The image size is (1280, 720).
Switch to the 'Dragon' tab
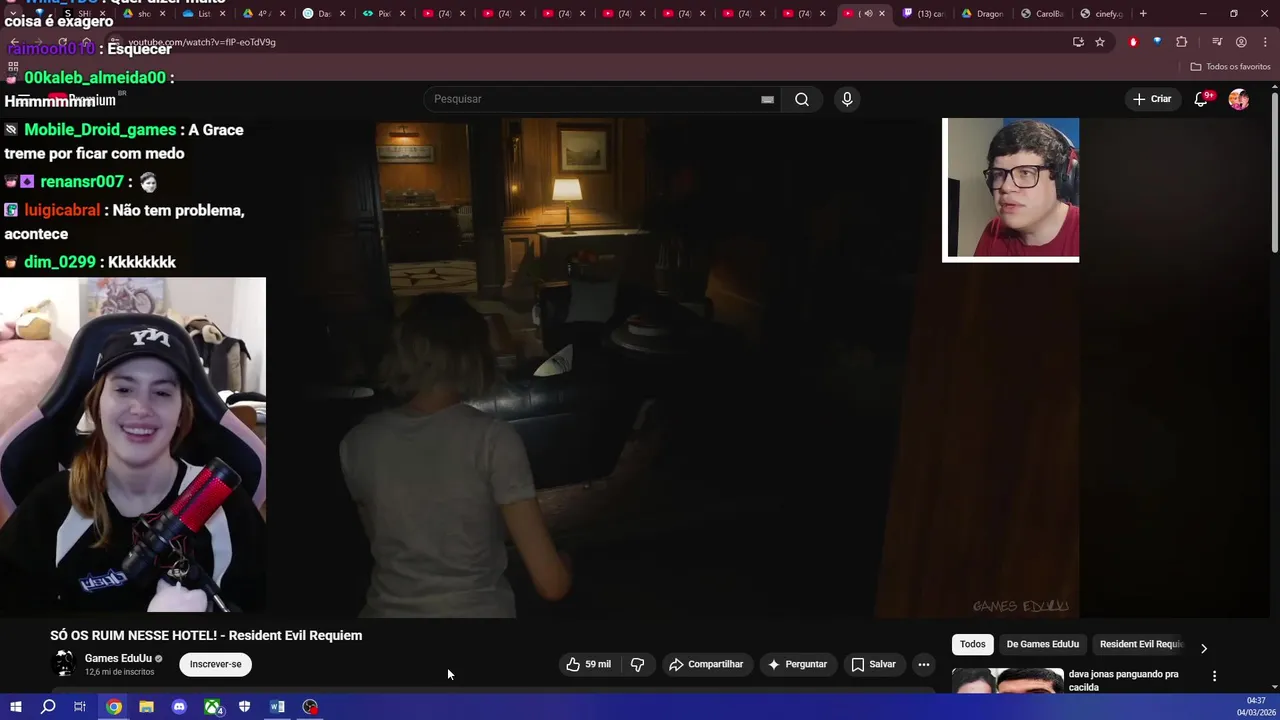pyautogui.click(x=984, y=14)
